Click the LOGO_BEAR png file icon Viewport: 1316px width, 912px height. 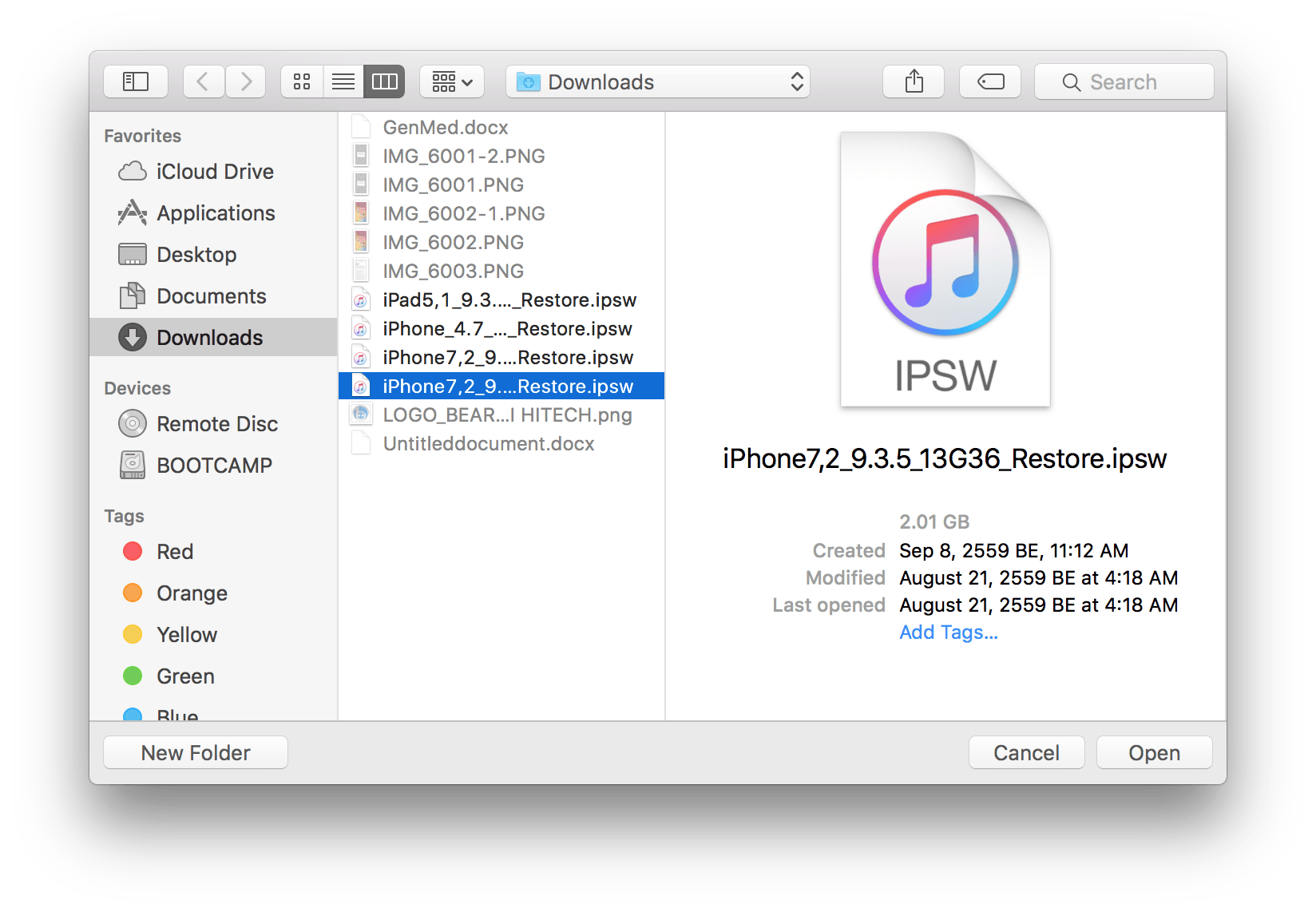361,414
